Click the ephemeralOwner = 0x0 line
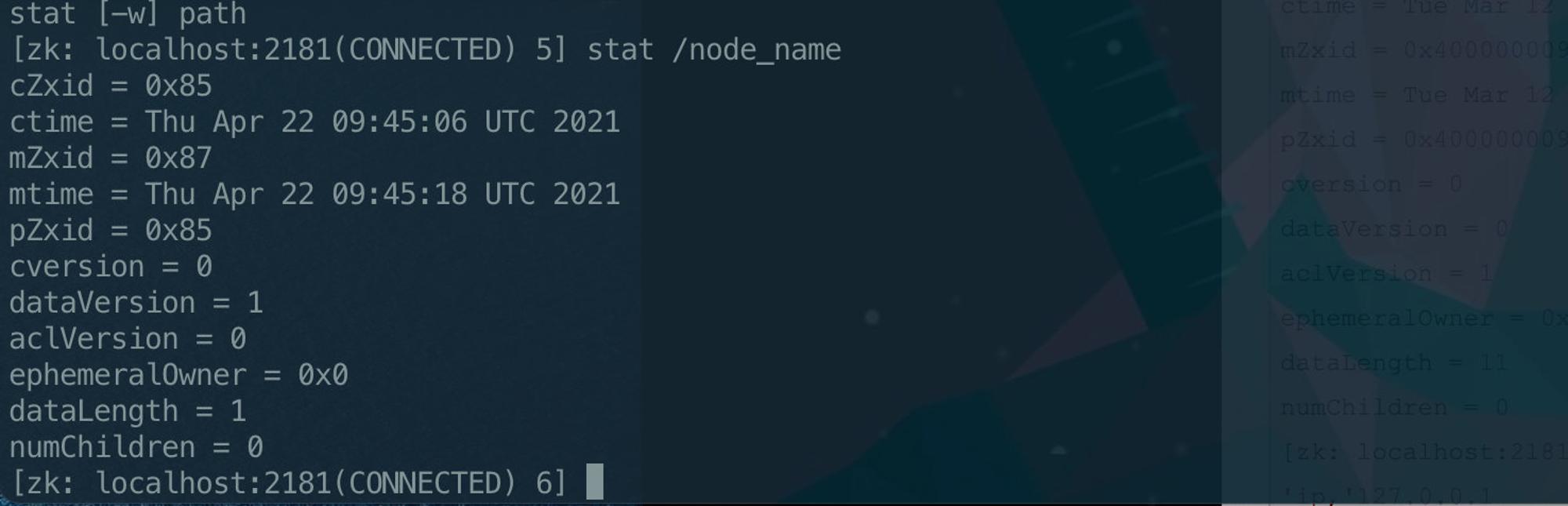 179,375
